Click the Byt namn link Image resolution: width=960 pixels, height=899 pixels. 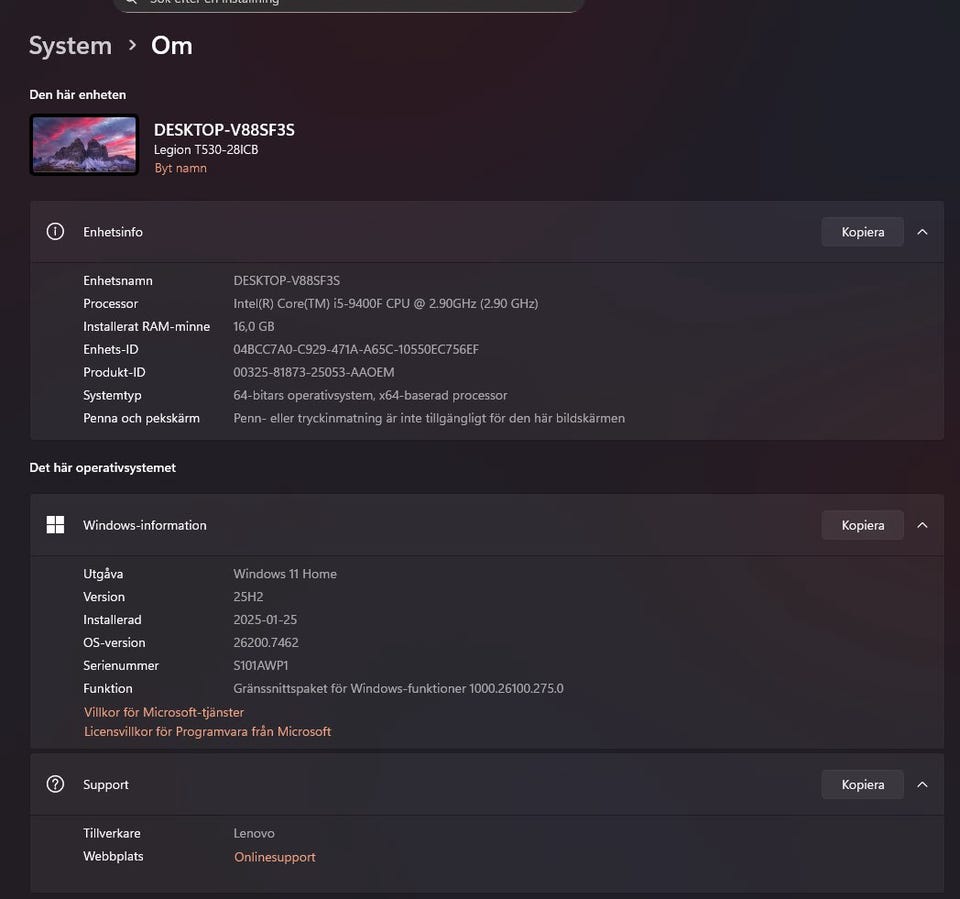point(180,168)
